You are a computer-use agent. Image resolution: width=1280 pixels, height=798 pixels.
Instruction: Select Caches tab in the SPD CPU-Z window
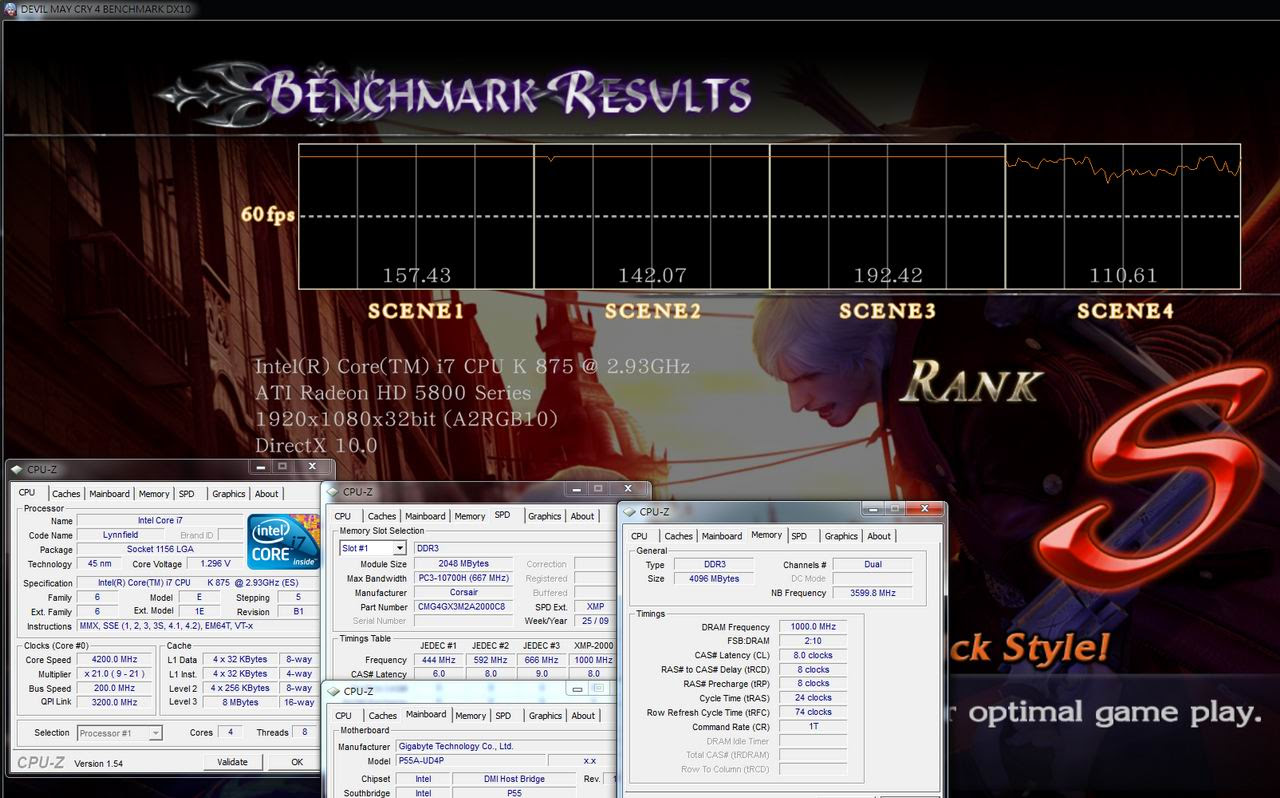[382, 517]
